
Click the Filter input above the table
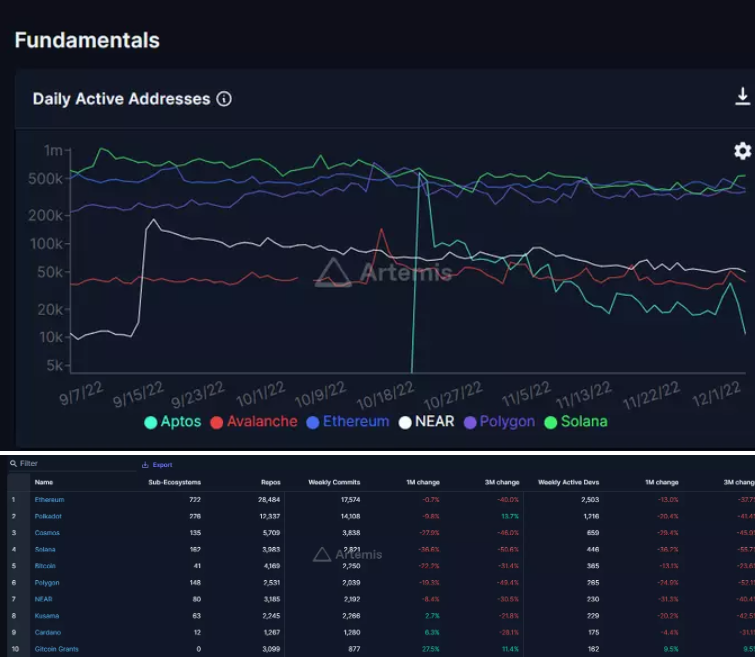coord(72,463)
